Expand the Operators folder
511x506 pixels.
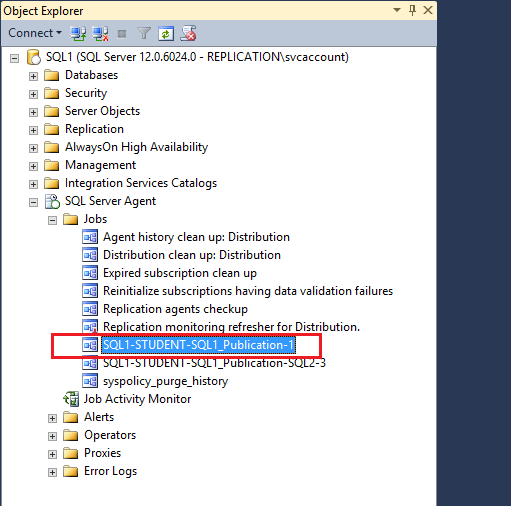[x=52, y=436]
